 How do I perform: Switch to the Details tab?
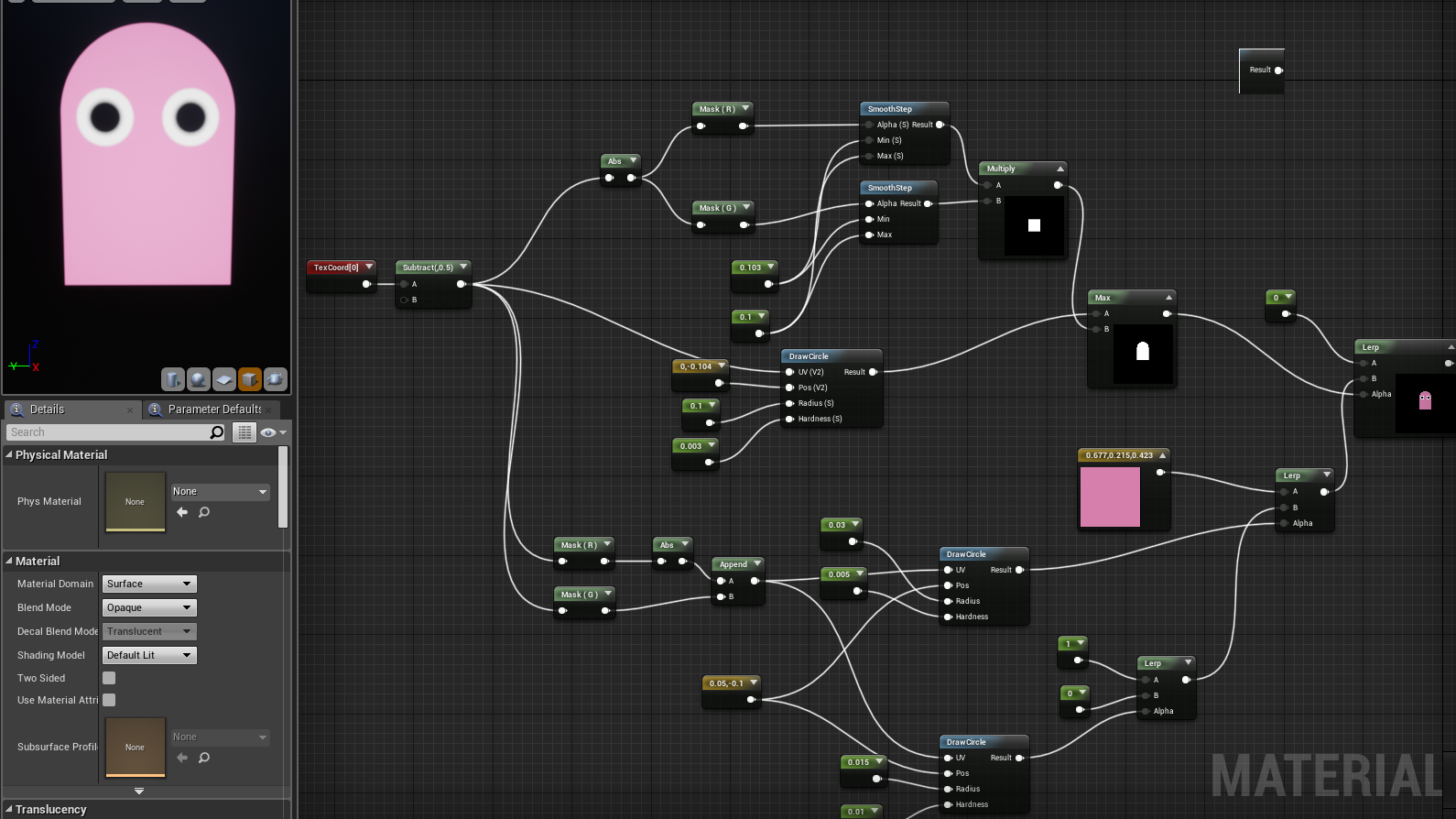click(48, 409)
